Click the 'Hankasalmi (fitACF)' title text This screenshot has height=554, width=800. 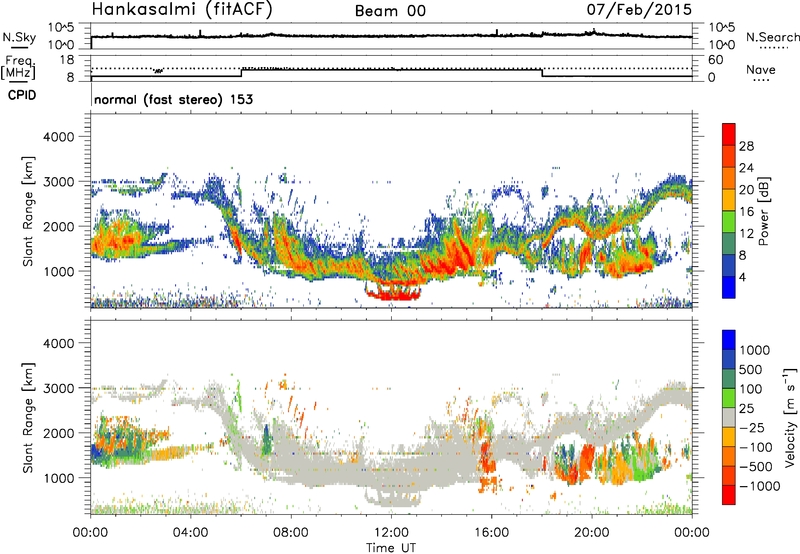182,9
